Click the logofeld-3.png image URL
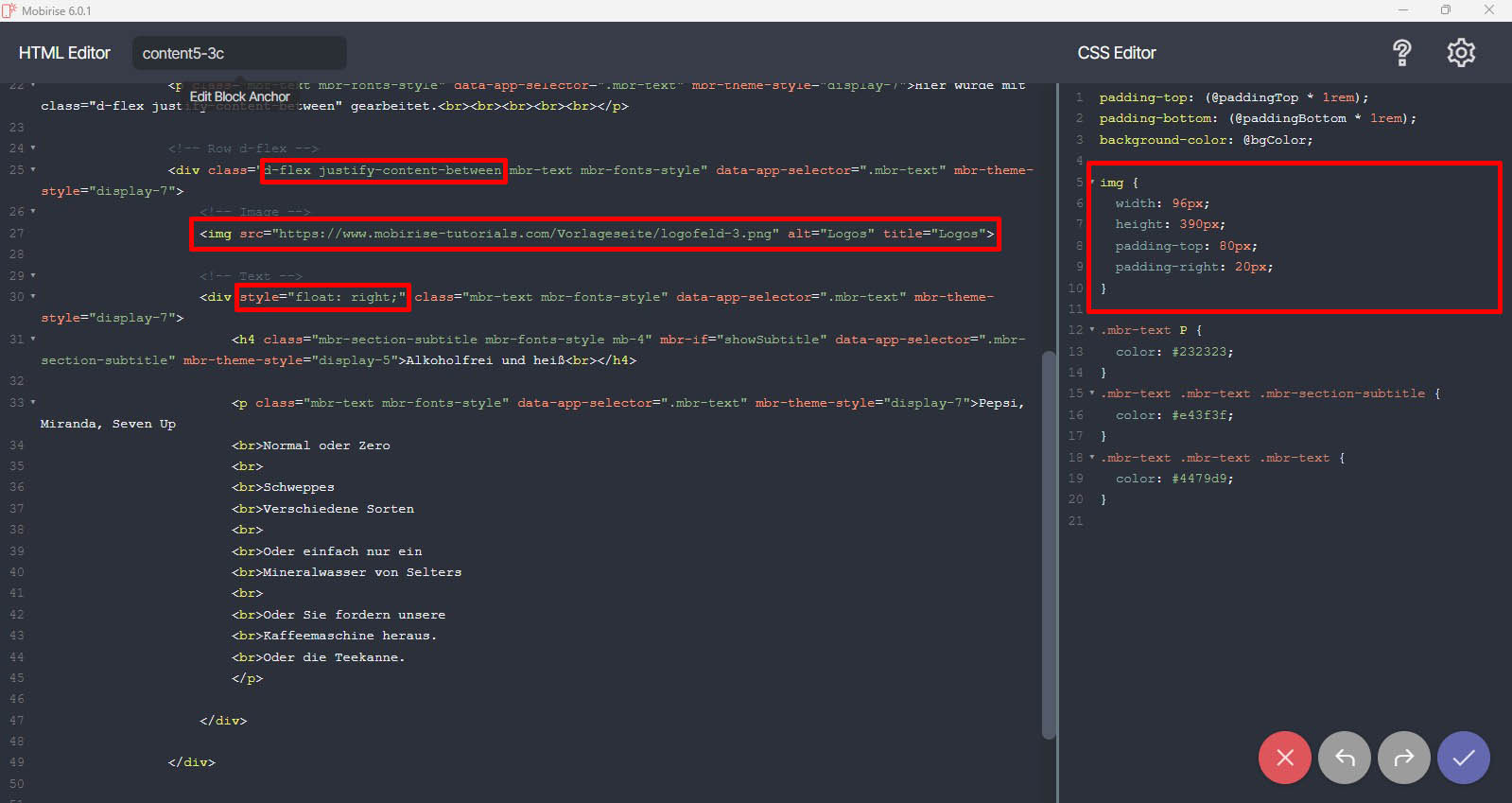Image resolution: width=1512 pixels, height=803 pixels. 525,234
